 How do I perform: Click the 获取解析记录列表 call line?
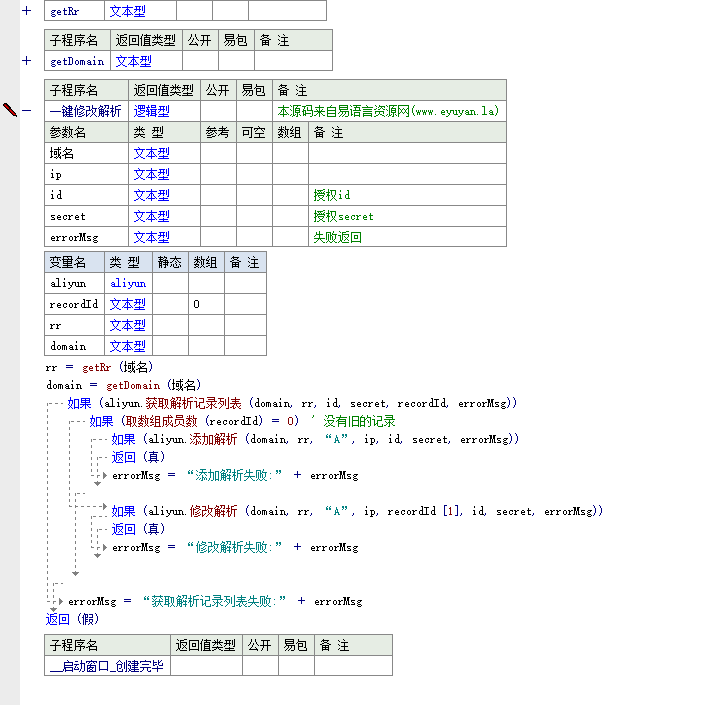292,403
